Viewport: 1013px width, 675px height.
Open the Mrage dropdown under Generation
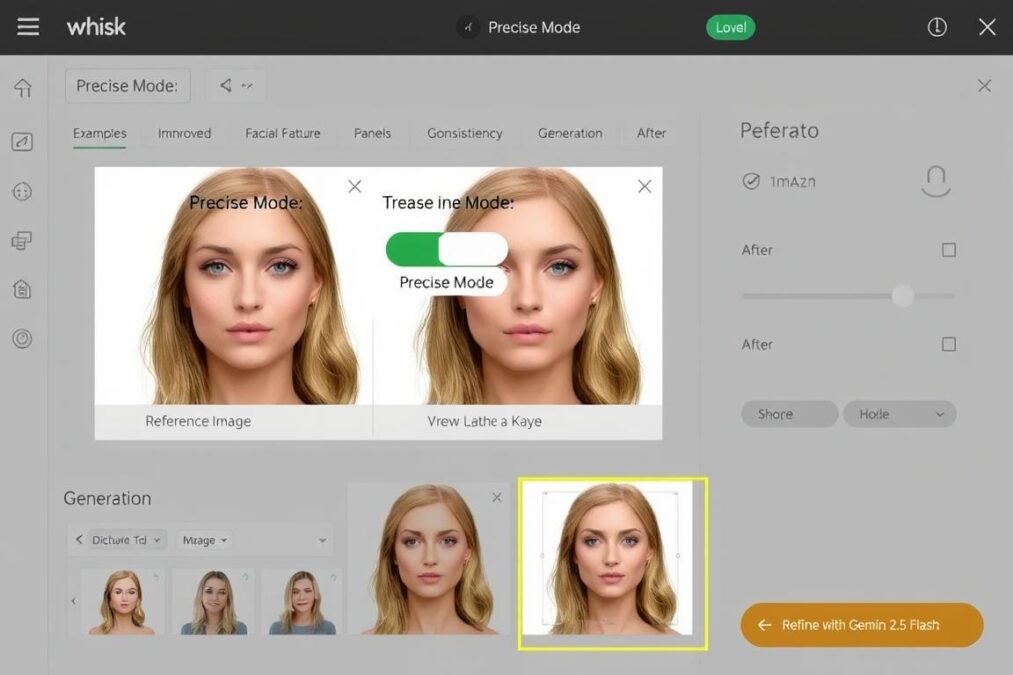pyautogui.click(x=204, y=539)
